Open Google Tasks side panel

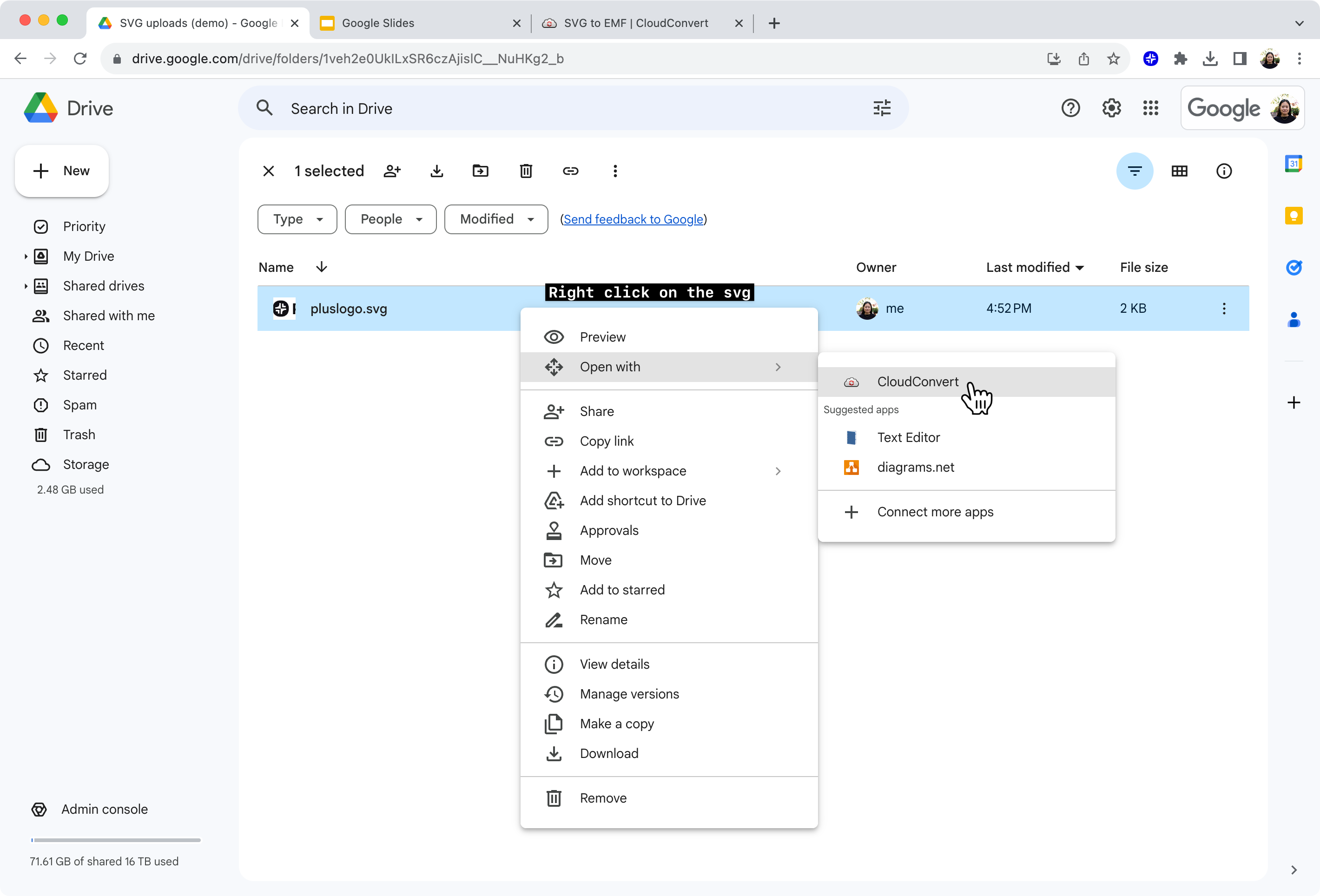(x=1294, y=267)
